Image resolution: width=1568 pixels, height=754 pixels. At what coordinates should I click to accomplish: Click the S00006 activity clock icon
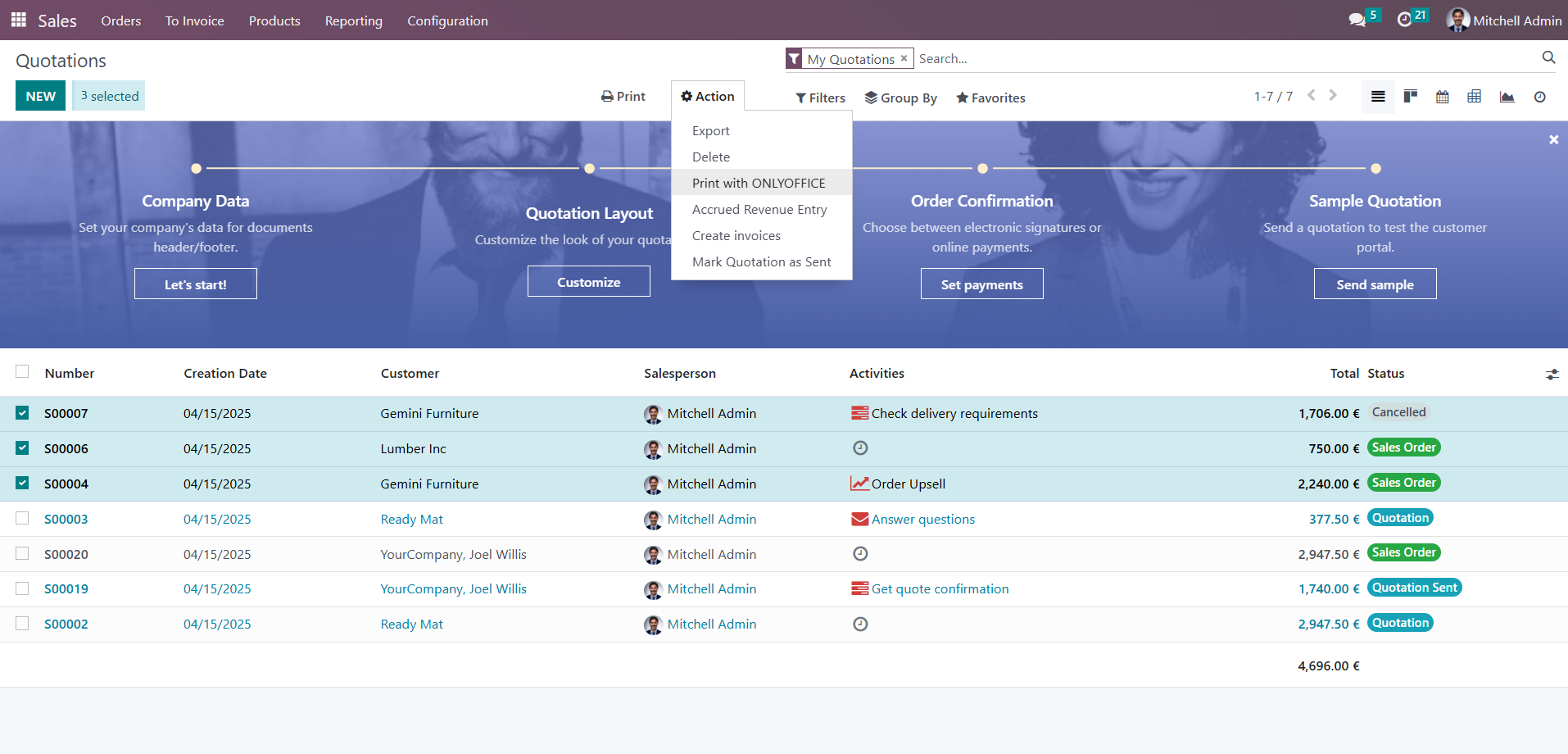click(x=860, y=447)
